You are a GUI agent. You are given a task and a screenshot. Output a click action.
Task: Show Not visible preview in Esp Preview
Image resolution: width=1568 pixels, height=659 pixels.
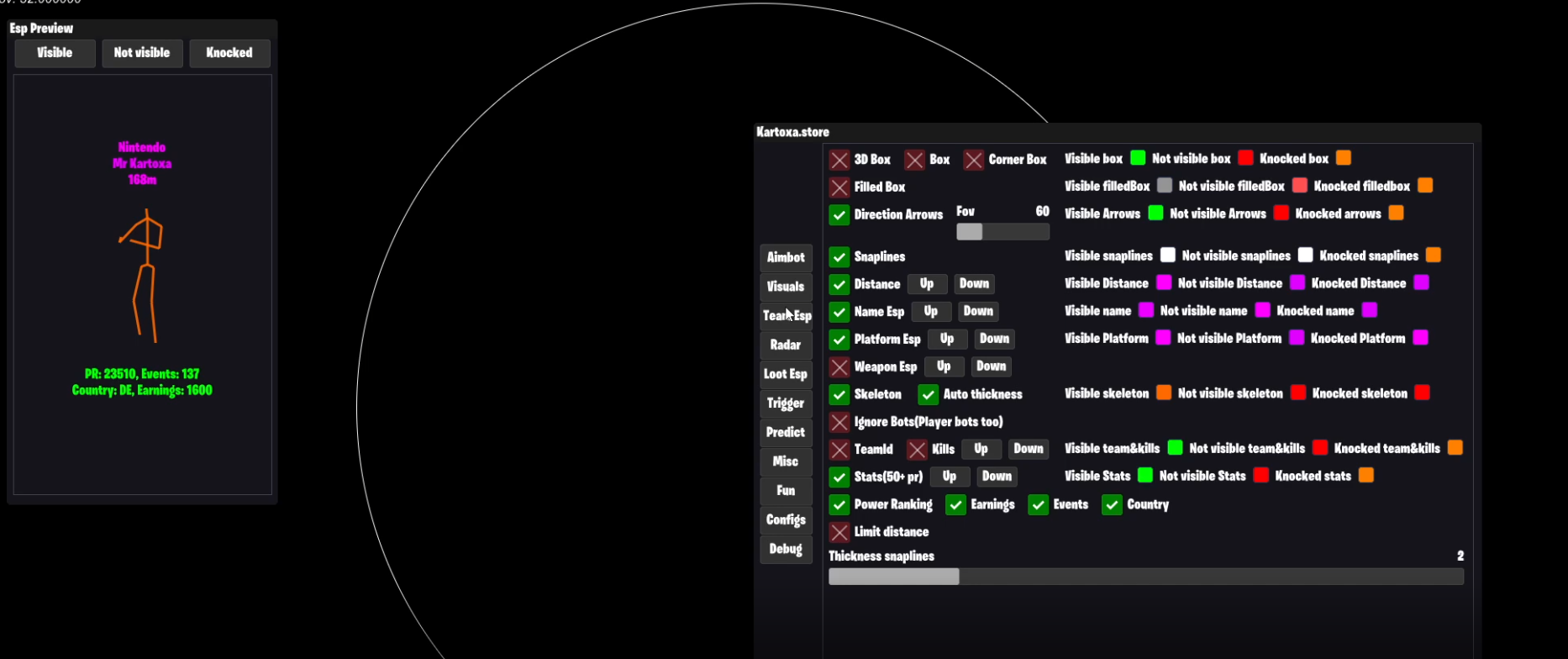point(142,53)
